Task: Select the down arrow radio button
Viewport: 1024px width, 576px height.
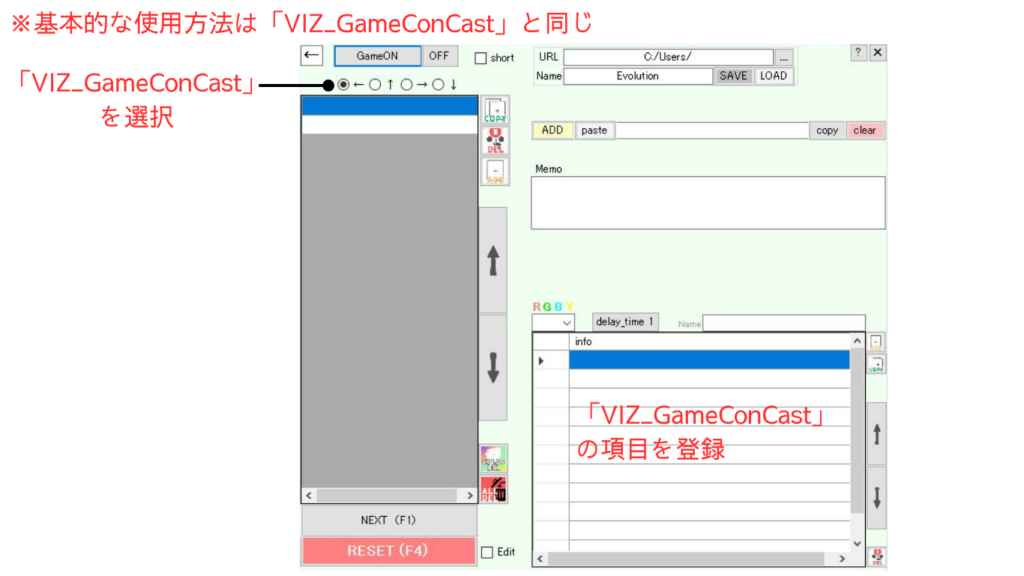Action: [x=438, y=85]
